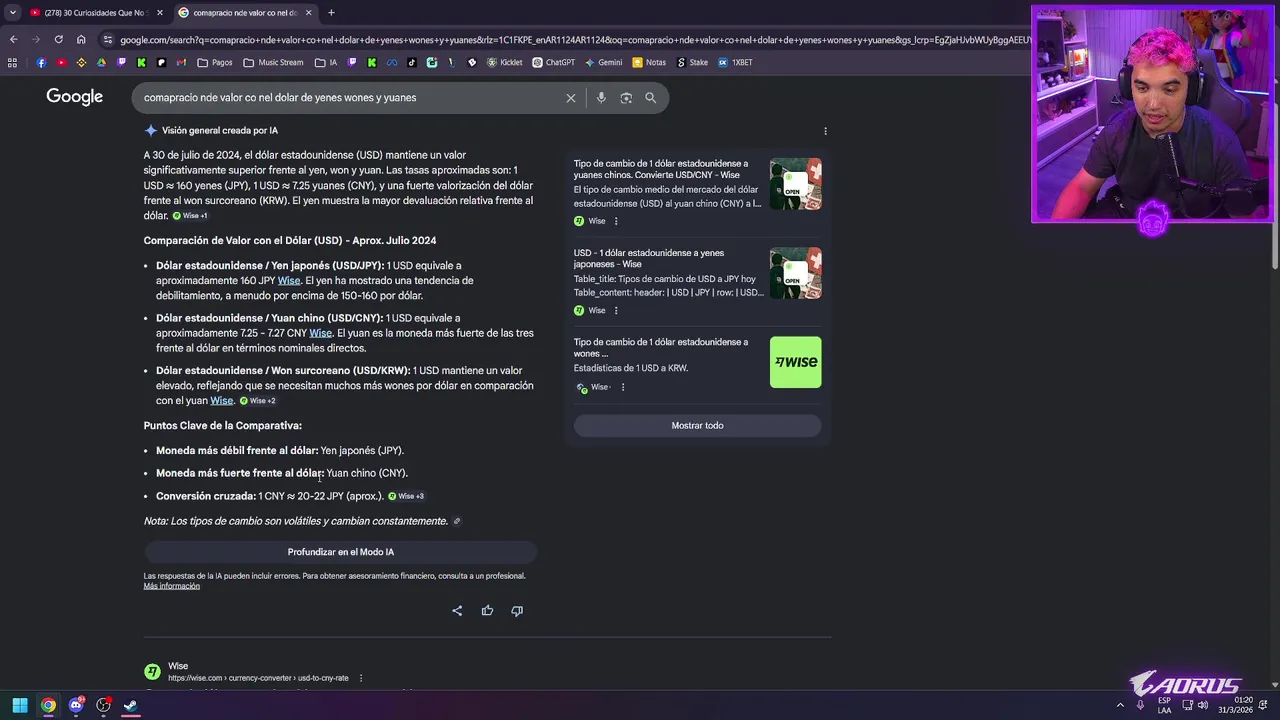This screenshot has width=1280, height=720.
Task: Open the Más información link
Action: [172, 586]
